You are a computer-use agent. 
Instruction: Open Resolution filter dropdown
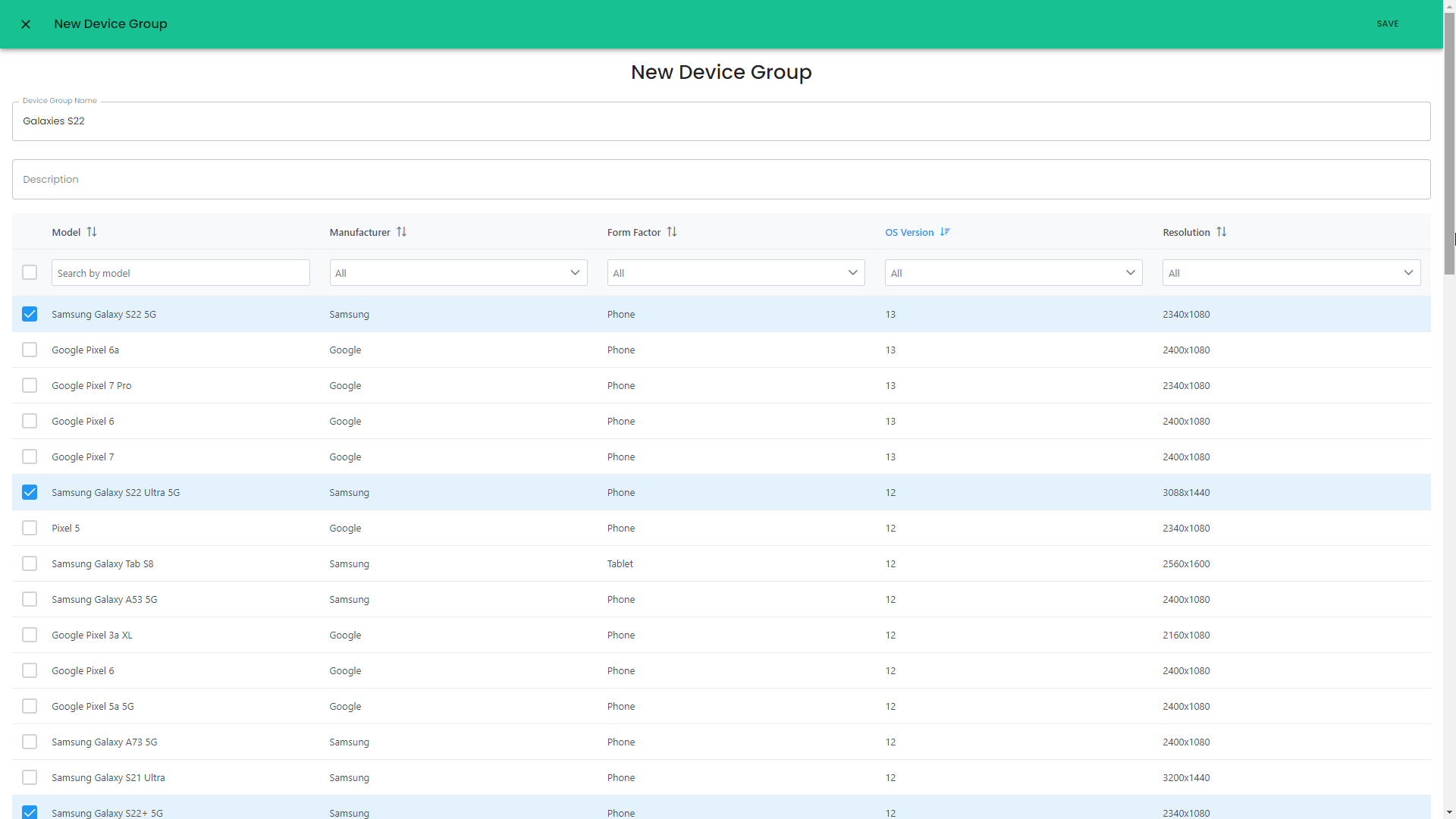1291,273
